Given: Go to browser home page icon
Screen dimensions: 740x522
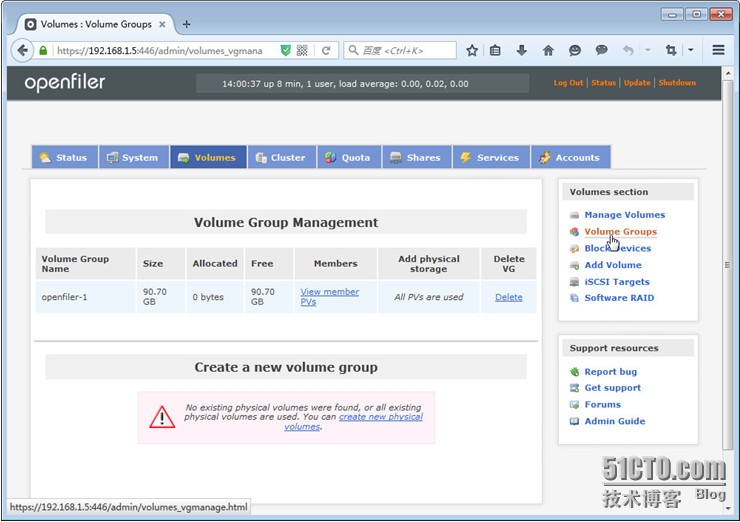Looking at the screenshot, I should [548, 50].
